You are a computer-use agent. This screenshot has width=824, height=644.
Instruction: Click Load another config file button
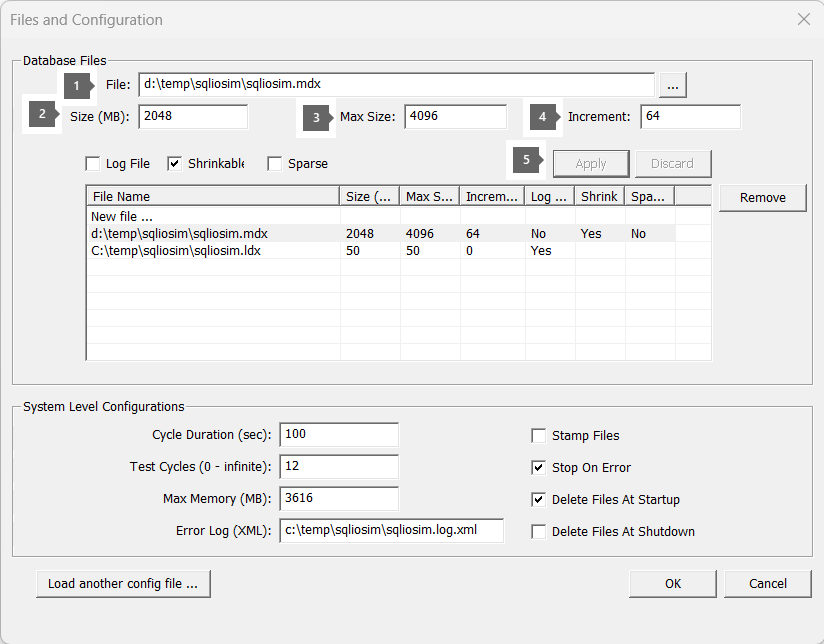point(123,584)
